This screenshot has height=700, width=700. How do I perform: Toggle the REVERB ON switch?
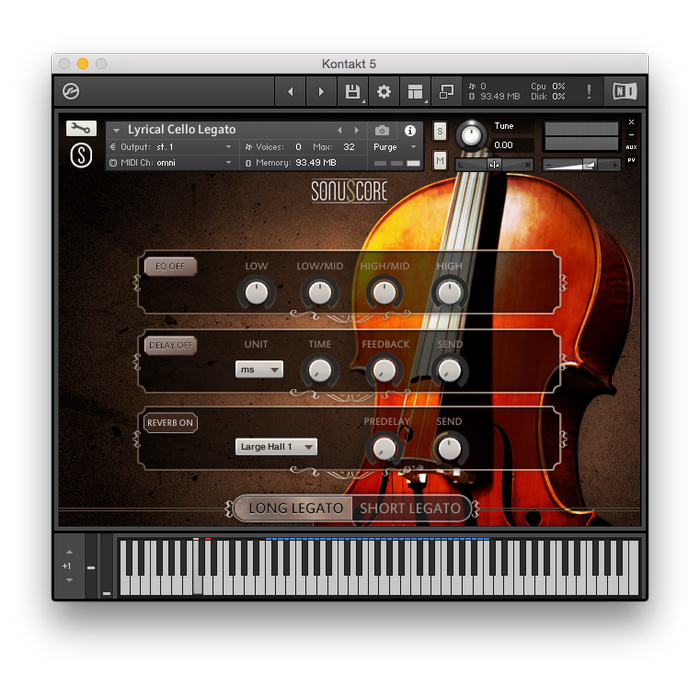[170, 423]
